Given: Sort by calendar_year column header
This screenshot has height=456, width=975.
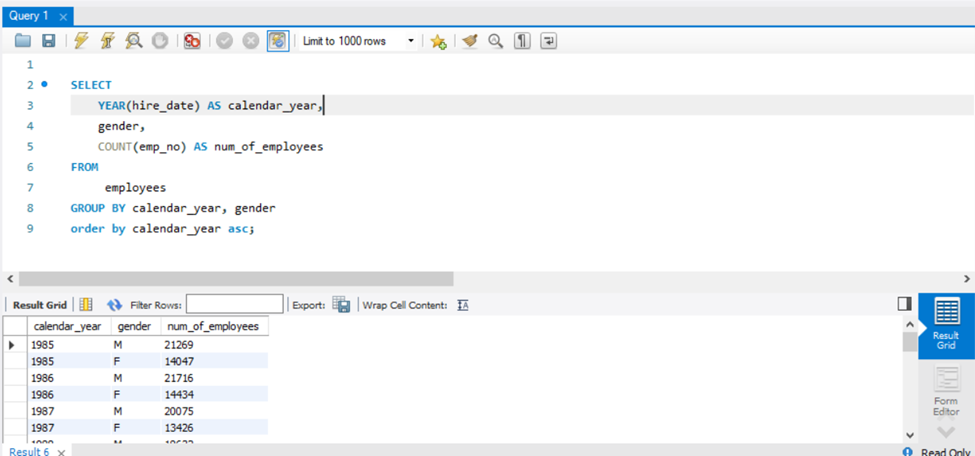Looking at the screenshot, I should pyautogui.click(x=69, y=326).
